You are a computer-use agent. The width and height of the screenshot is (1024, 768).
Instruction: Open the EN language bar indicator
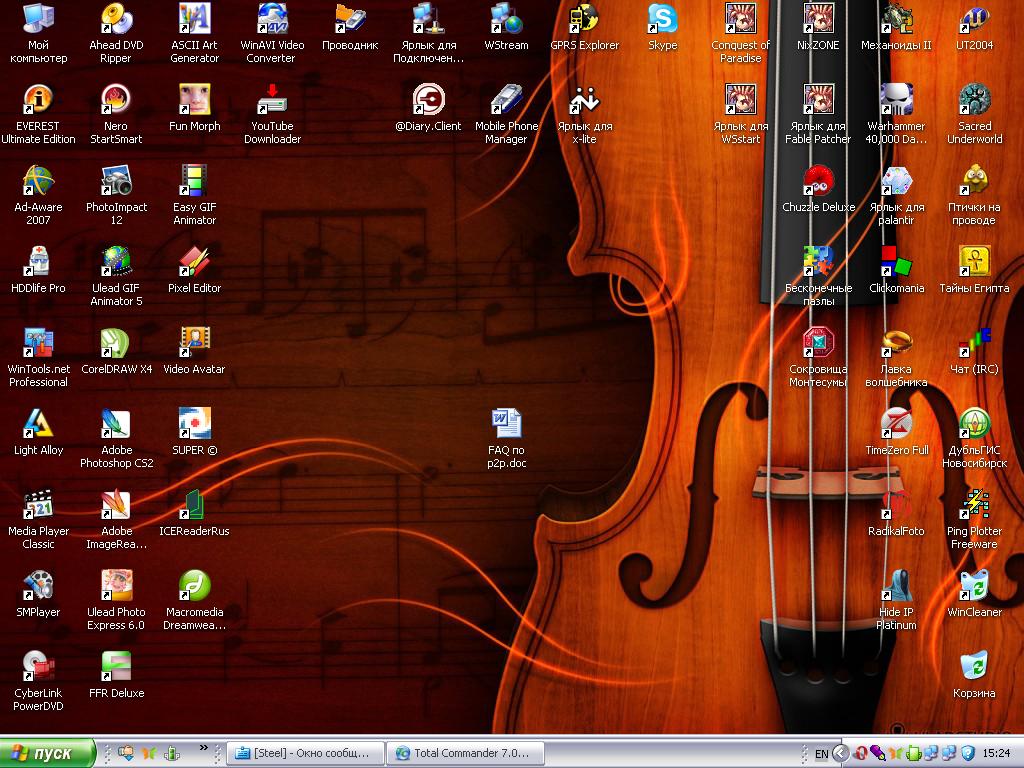tap(821, 753)
